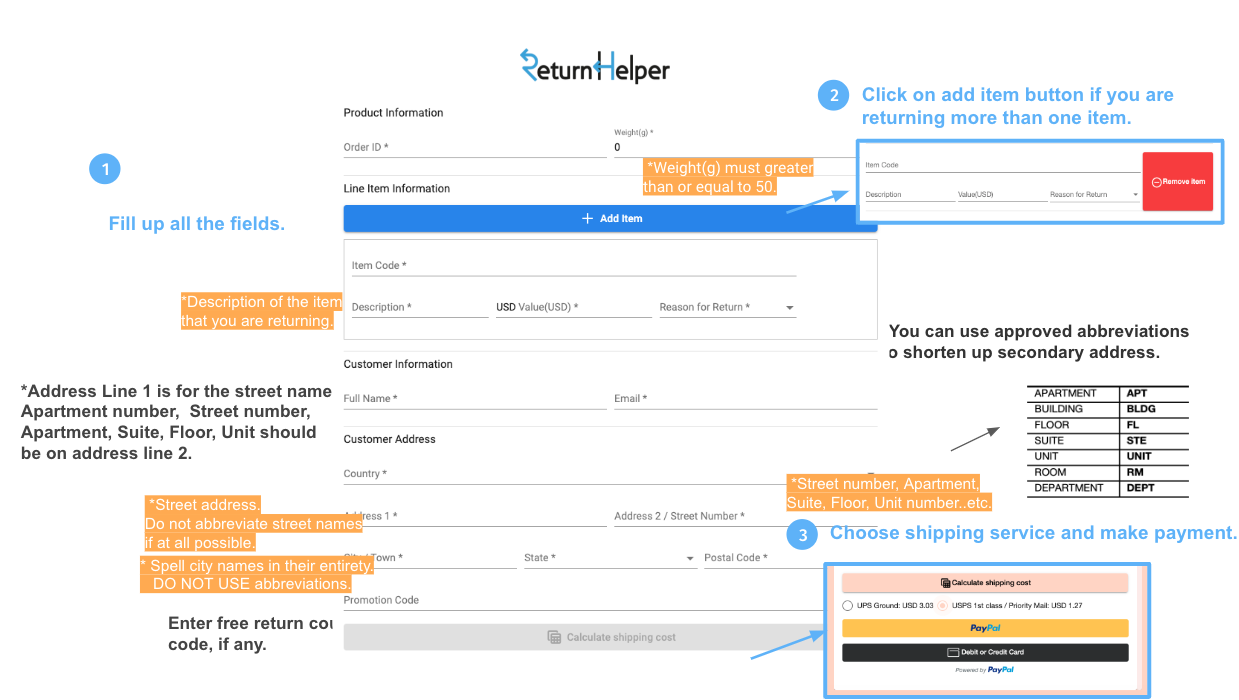Click calculator icon on grey Calculate shipping button
The image size is (1239, 700).
coord(554,637)
